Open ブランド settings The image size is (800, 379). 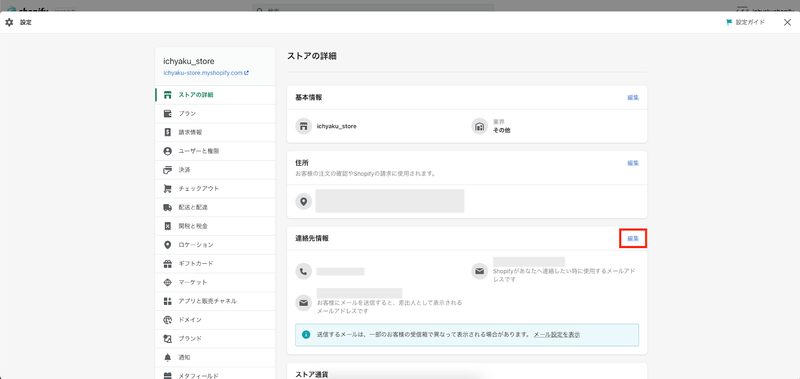pyautogui.click(x=215, y=339)
